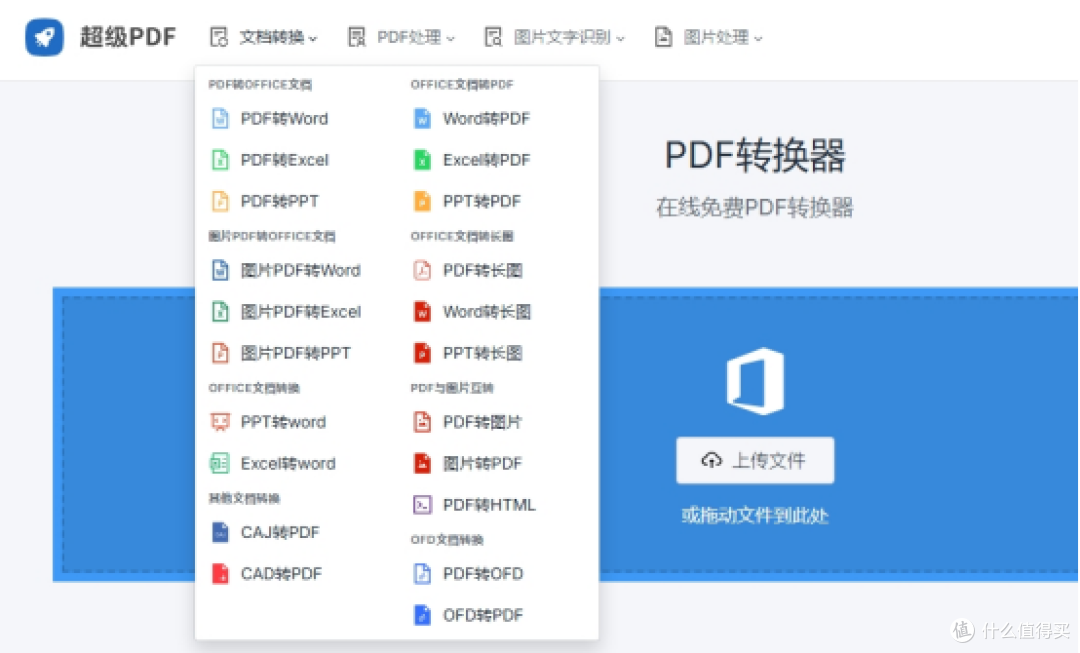
Task: Select the PDF转长图 label
Action: (x=482, y=270)
